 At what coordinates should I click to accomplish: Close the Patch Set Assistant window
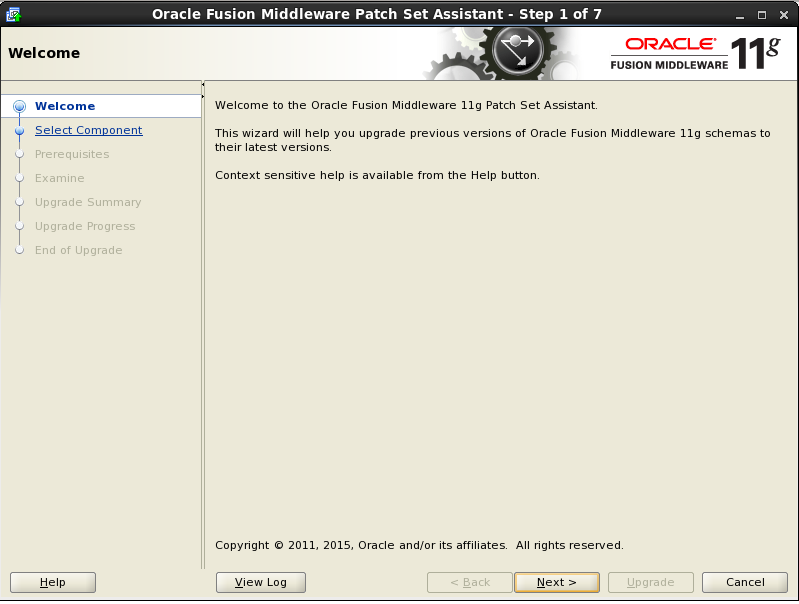(784, 15)
